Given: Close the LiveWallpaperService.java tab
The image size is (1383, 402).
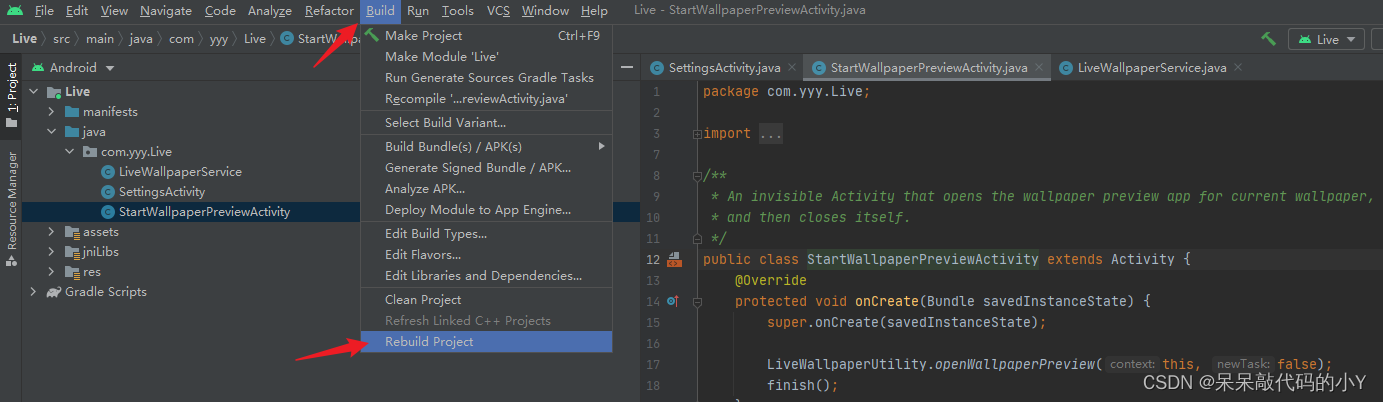Looking at the screenshot, I should click(1238, 68).
